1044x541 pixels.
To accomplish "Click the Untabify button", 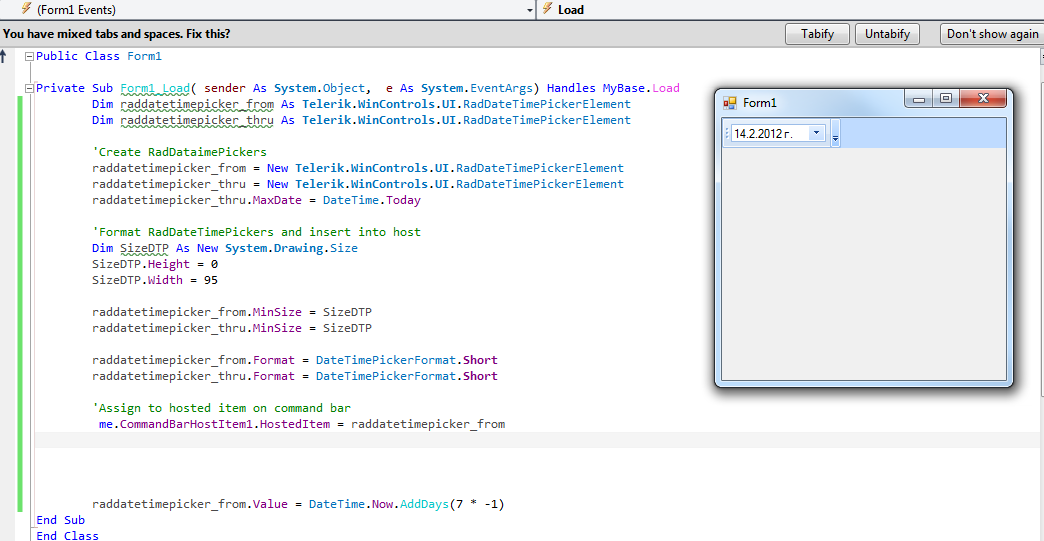I will click(x=887, y=34).
